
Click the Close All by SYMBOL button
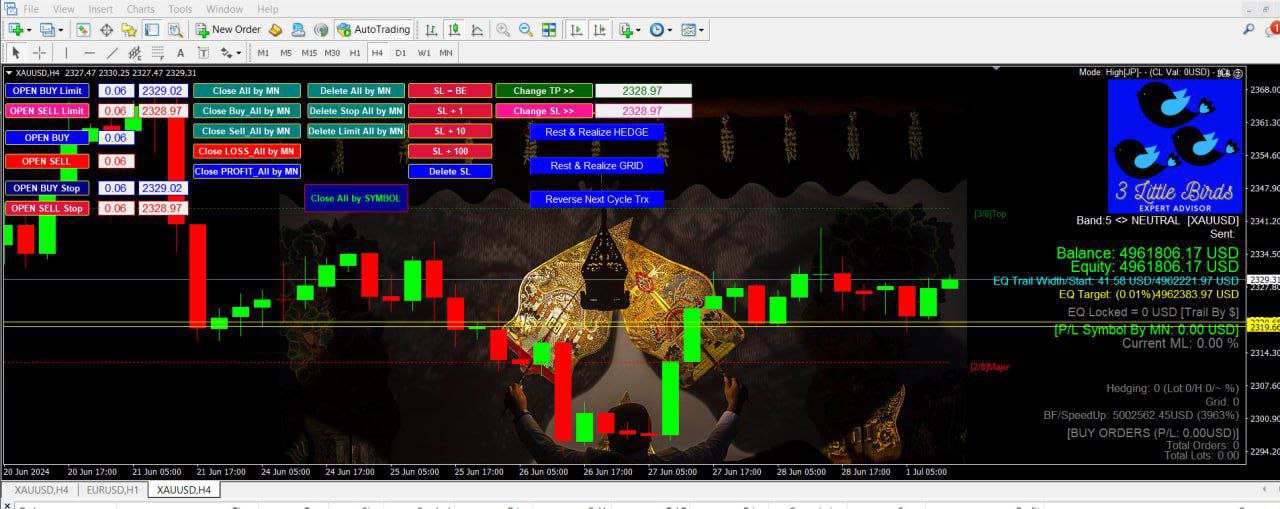pyautogui.click(x=355, y=198)
